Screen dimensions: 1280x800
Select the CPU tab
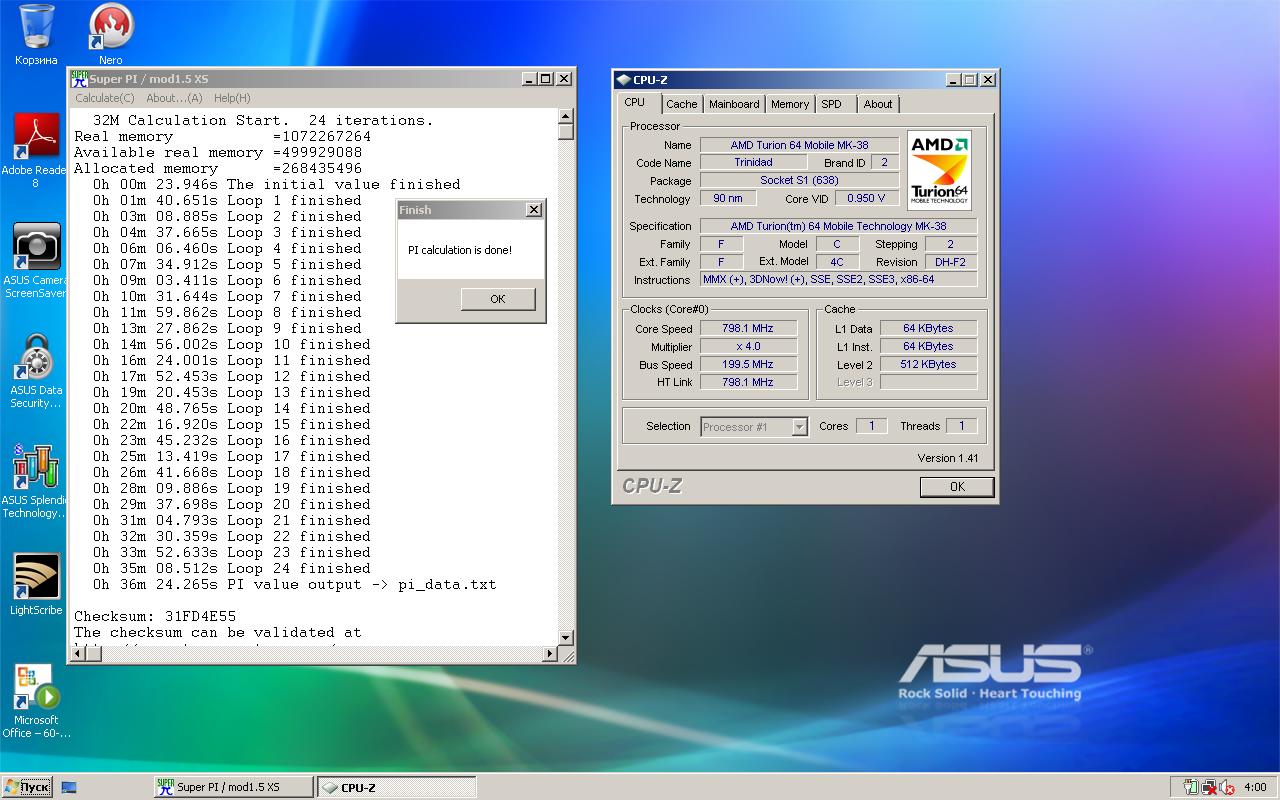pos(635,102)
